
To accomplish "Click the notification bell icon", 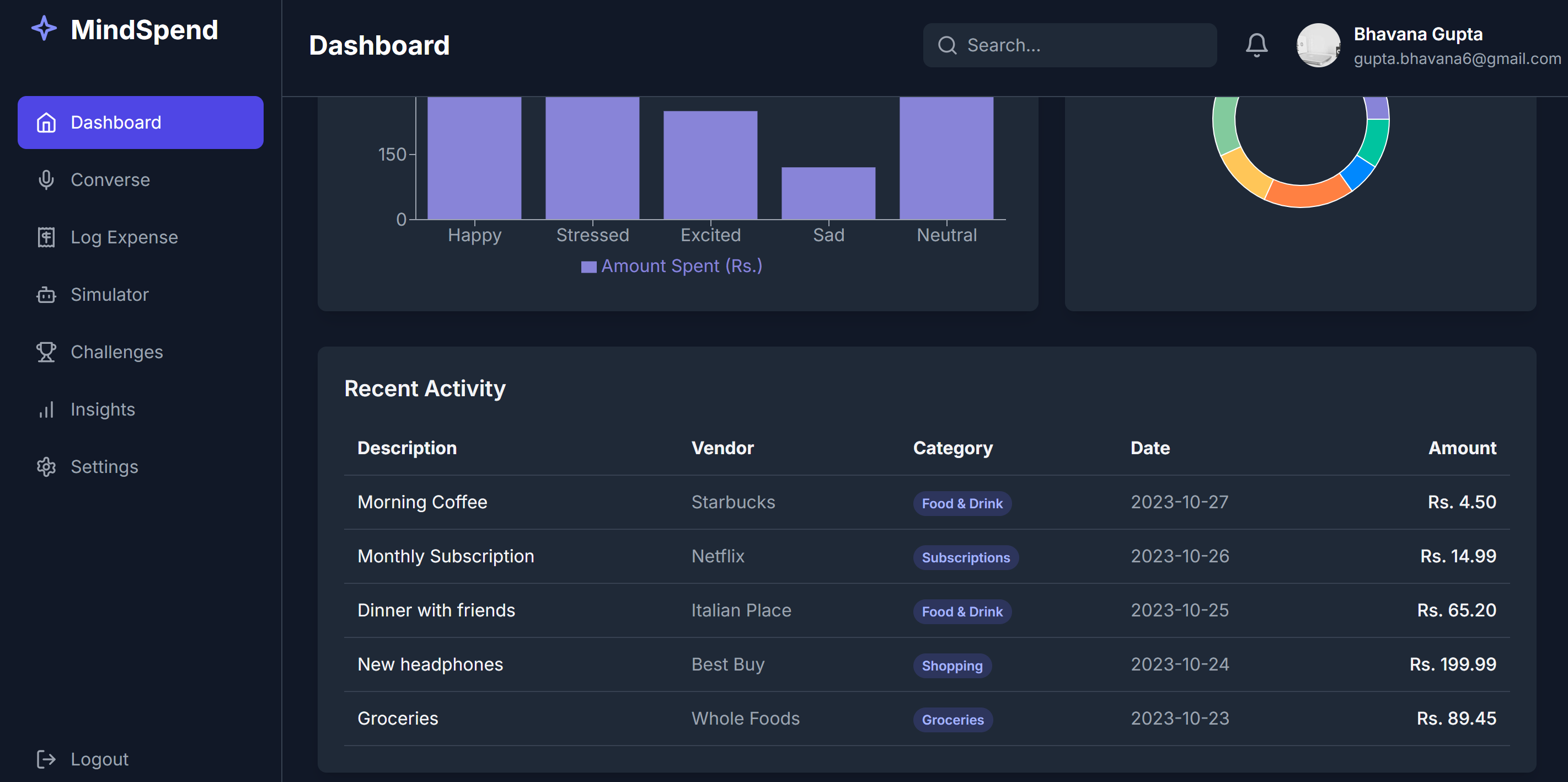I will click(1256, 45).
